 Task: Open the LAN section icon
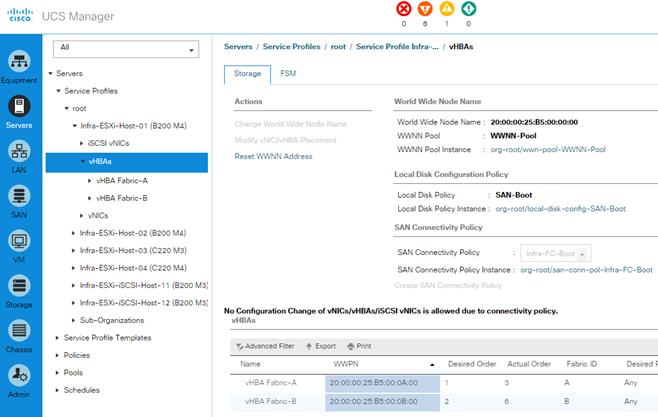click(x=19, y=151)
